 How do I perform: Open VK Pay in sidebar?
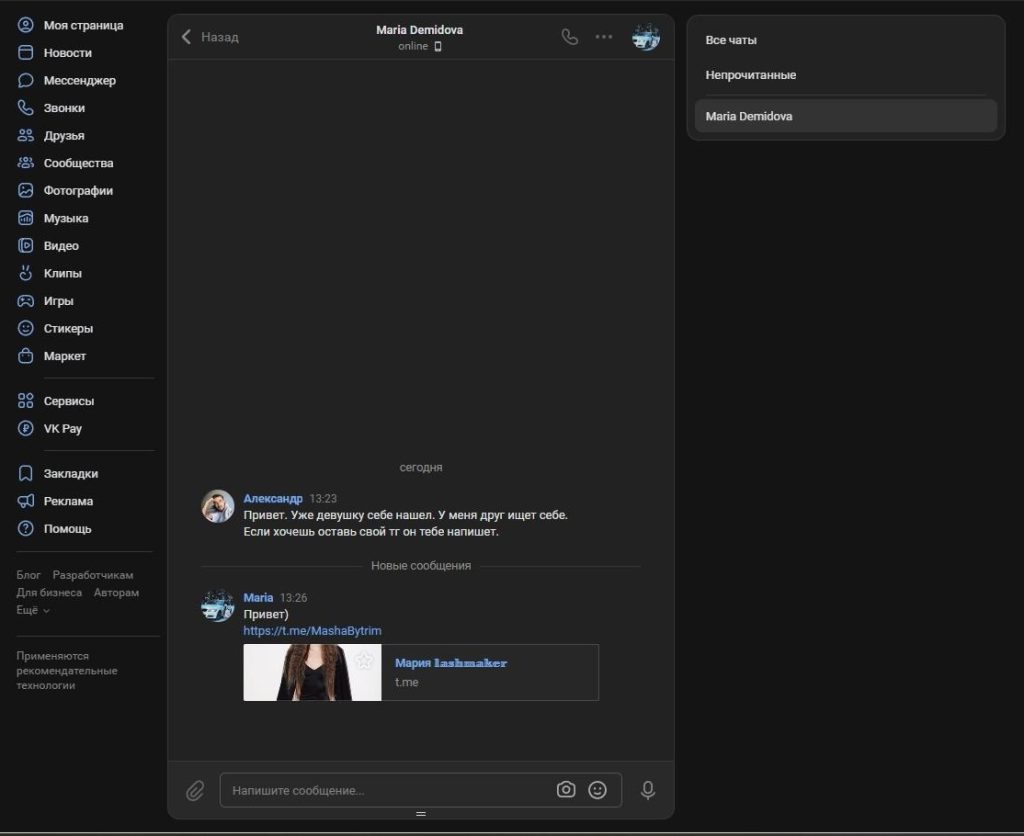(x=62, y=428)
